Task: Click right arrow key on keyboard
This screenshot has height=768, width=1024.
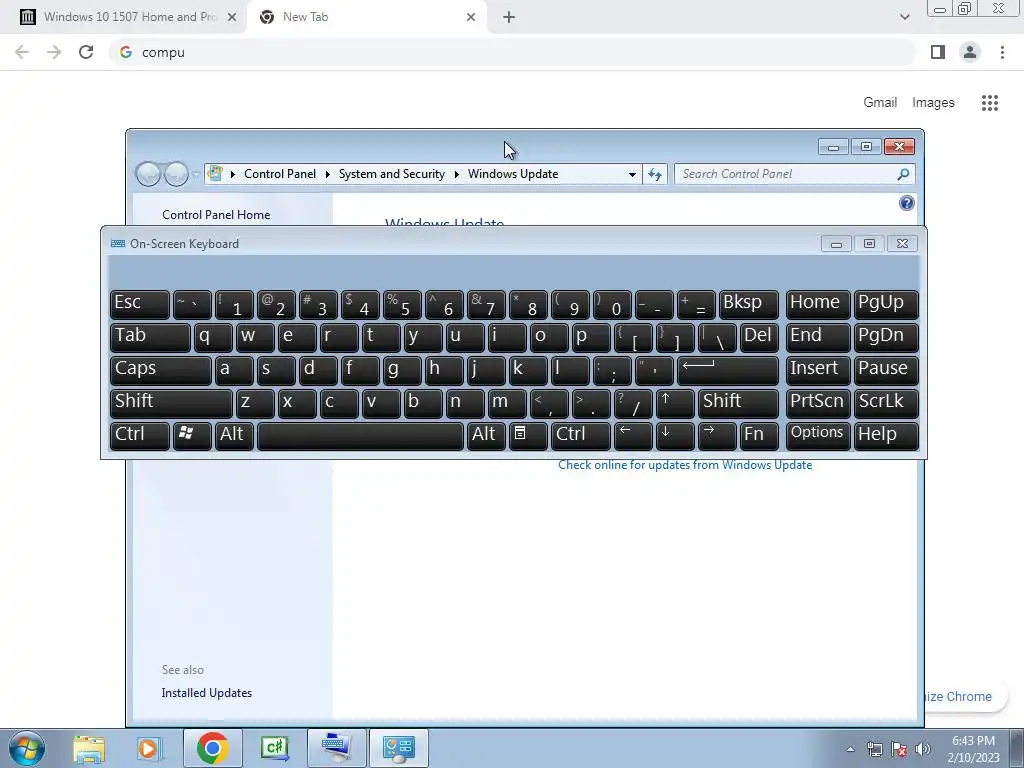Action: pyautogui.click(x=717, y=436)
